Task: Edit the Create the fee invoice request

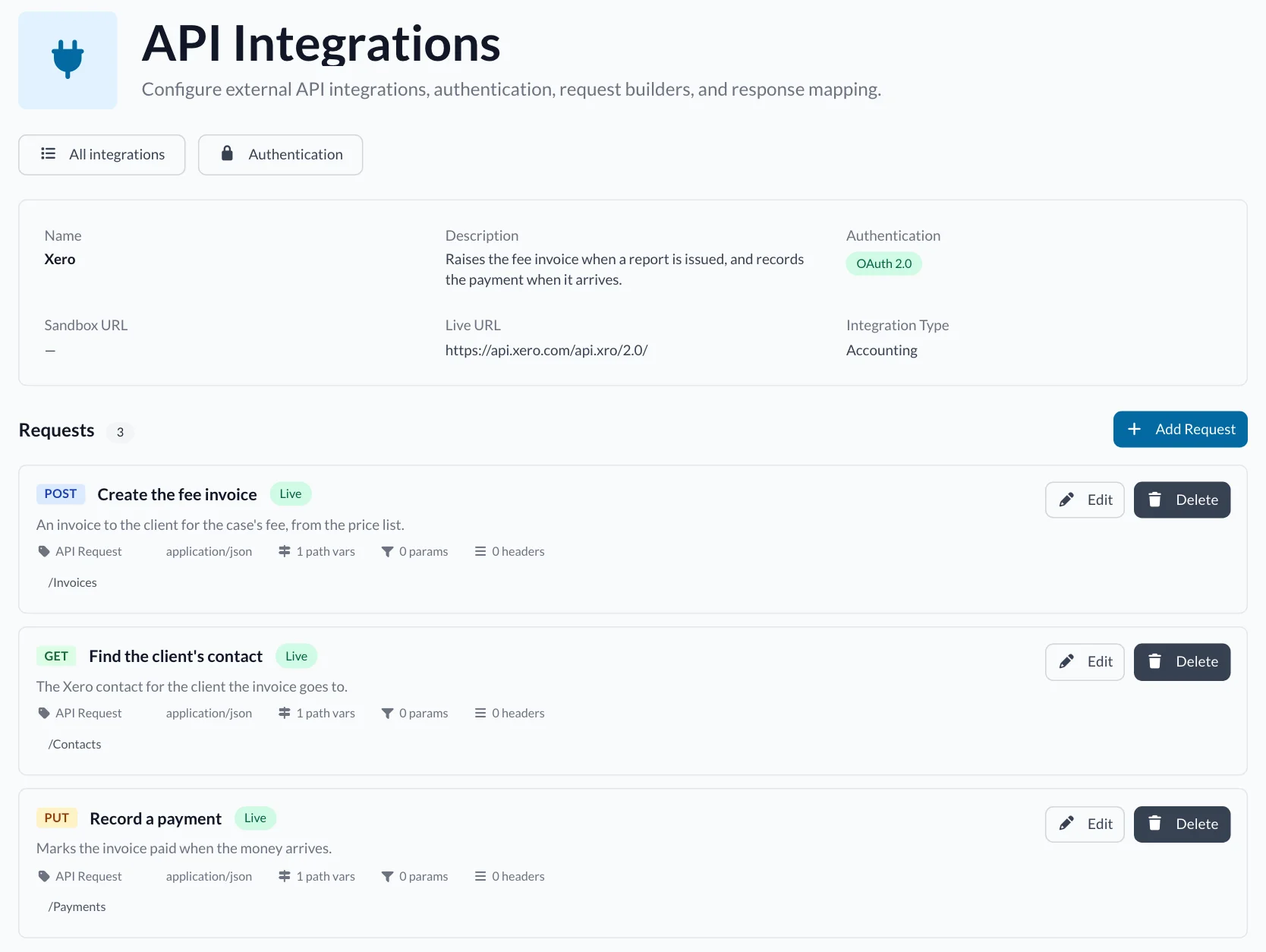Action: tap(1085, 500)
